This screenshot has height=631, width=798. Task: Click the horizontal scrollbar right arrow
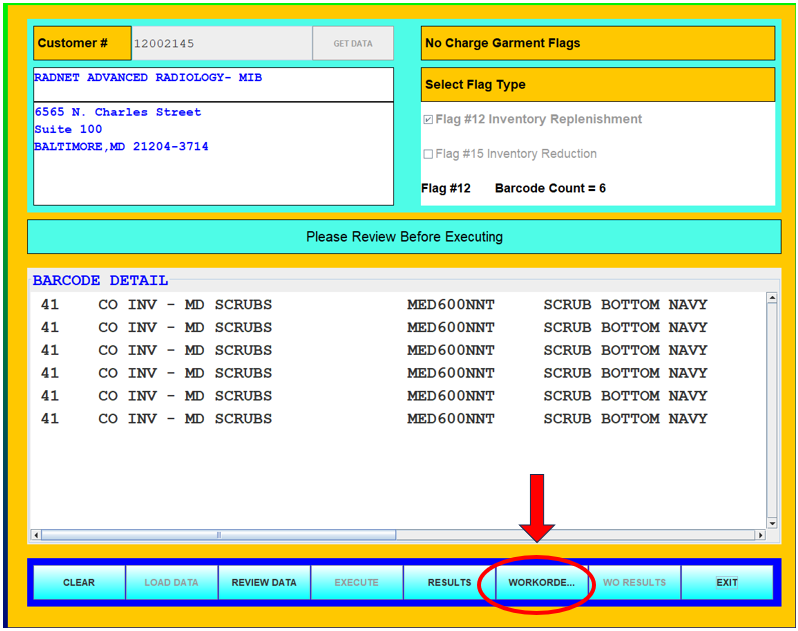[x=760, y=535]
